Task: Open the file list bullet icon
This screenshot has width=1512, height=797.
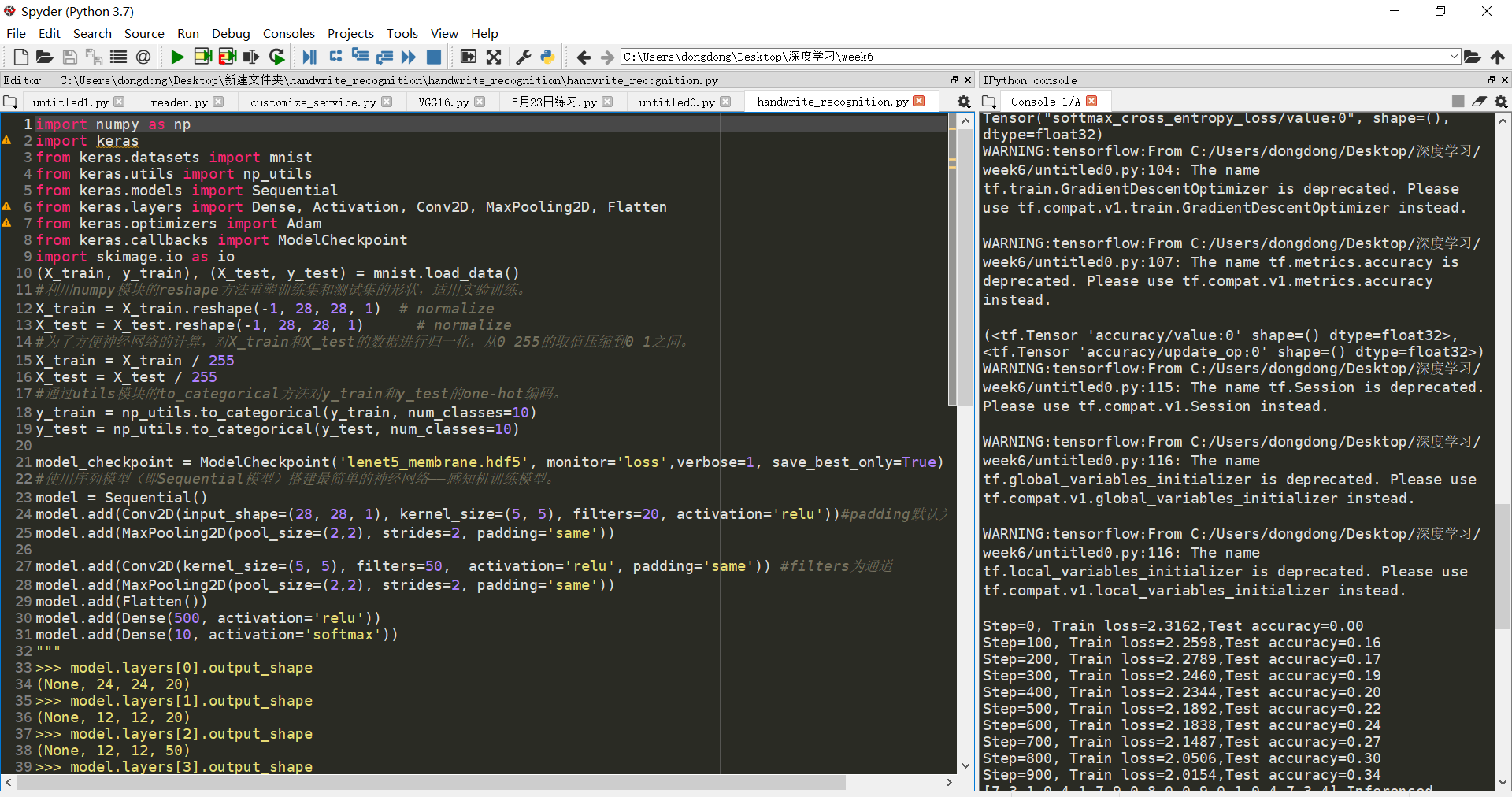Action: click(x=118, y=57)
